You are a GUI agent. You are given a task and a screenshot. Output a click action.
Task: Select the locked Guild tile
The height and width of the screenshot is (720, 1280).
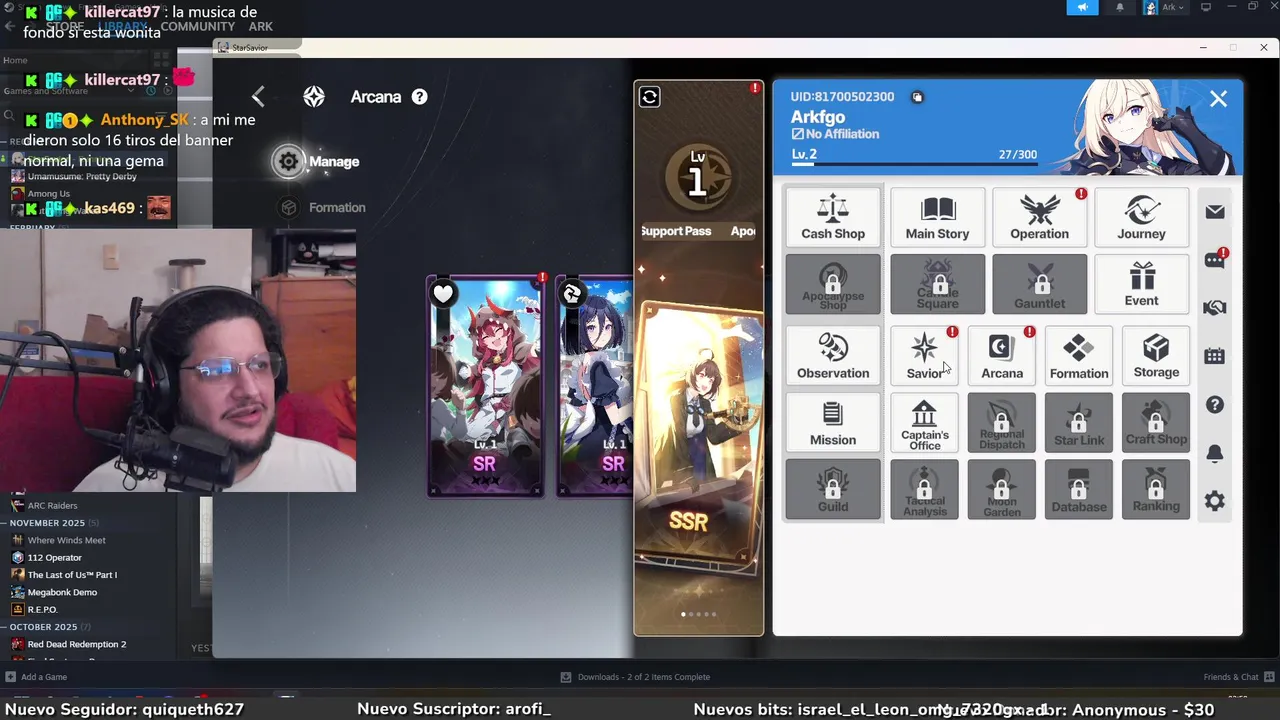833,489
